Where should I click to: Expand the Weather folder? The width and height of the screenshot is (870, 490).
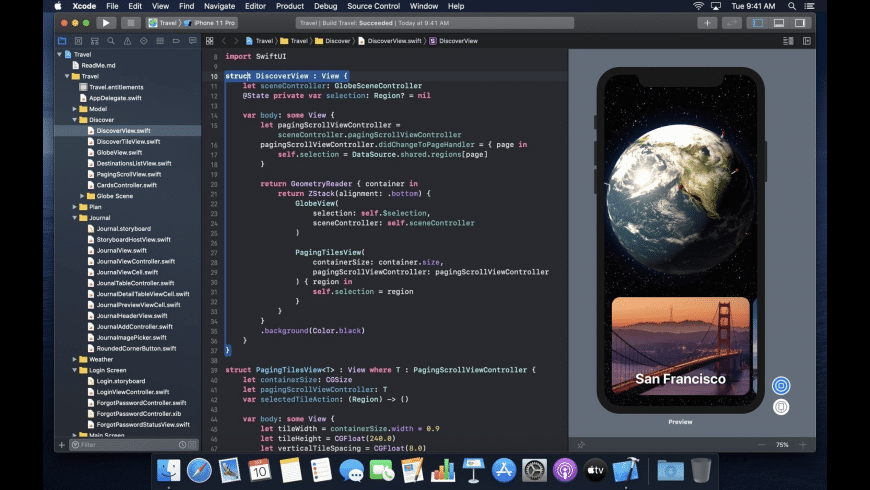[x=74, y=359]
